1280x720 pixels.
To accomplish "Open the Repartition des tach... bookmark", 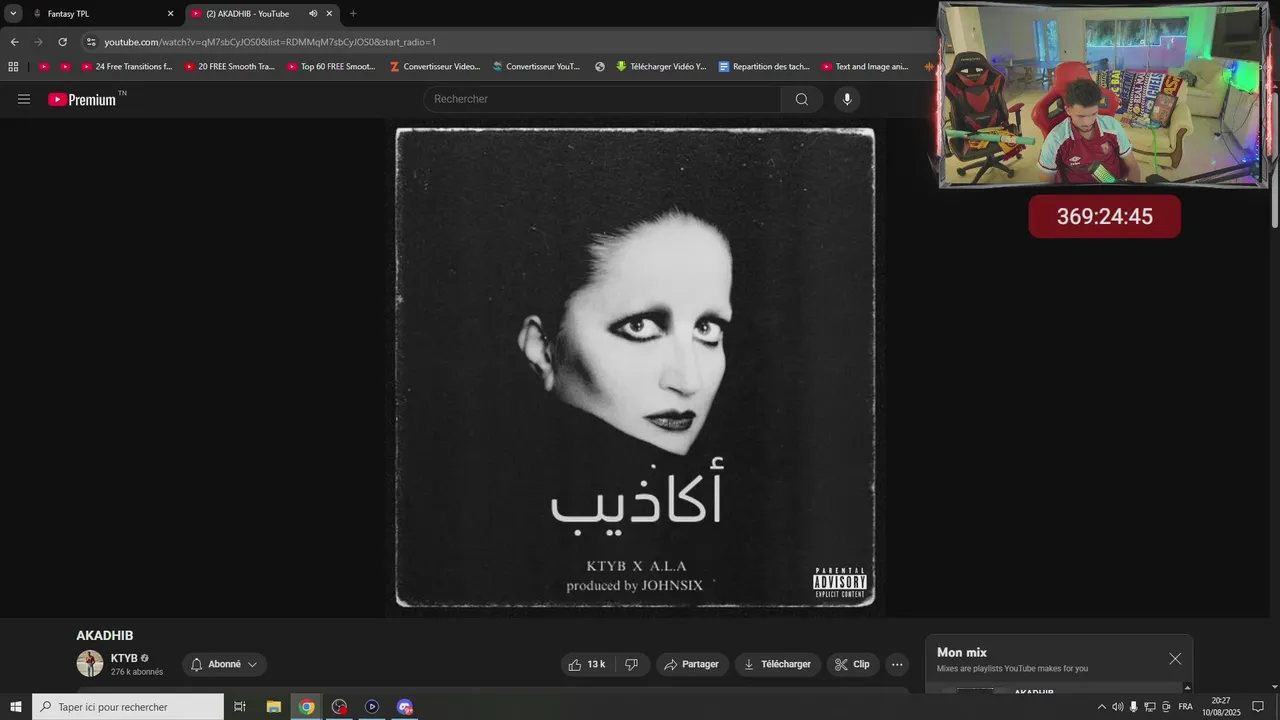I will coord(764,67).
